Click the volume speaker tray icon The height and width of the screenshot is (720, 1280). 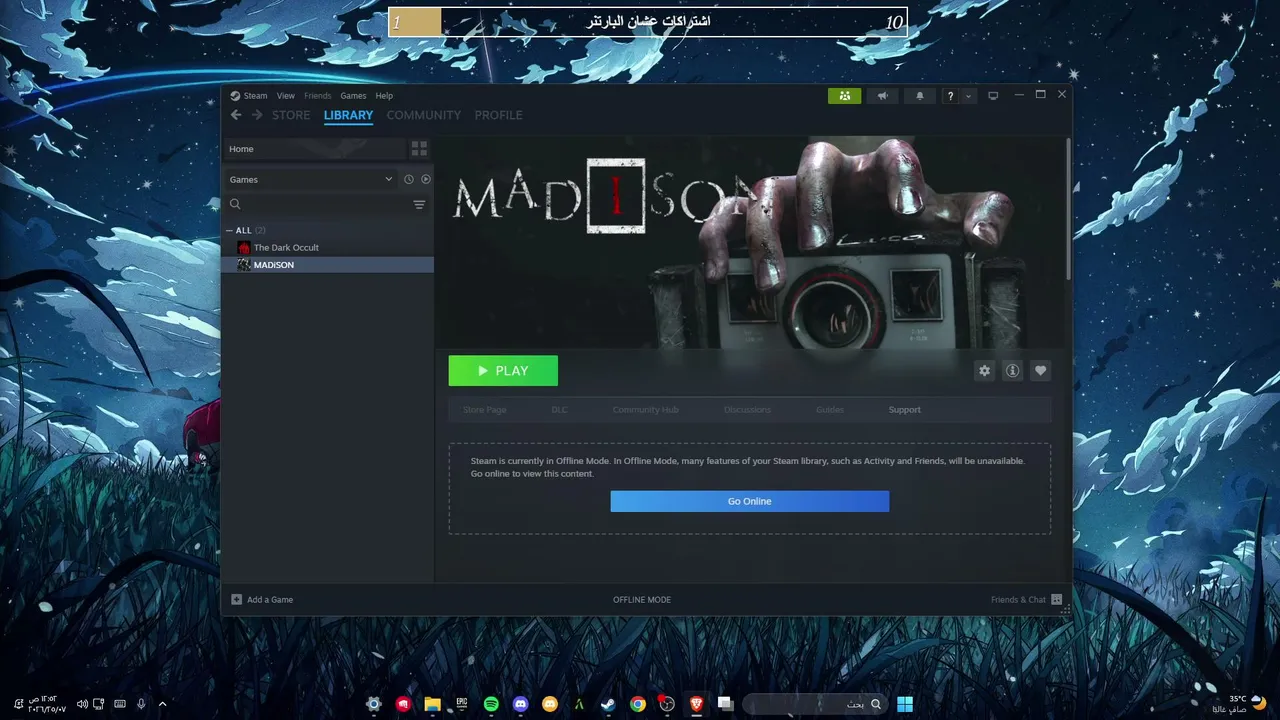[x=82, y=704]
